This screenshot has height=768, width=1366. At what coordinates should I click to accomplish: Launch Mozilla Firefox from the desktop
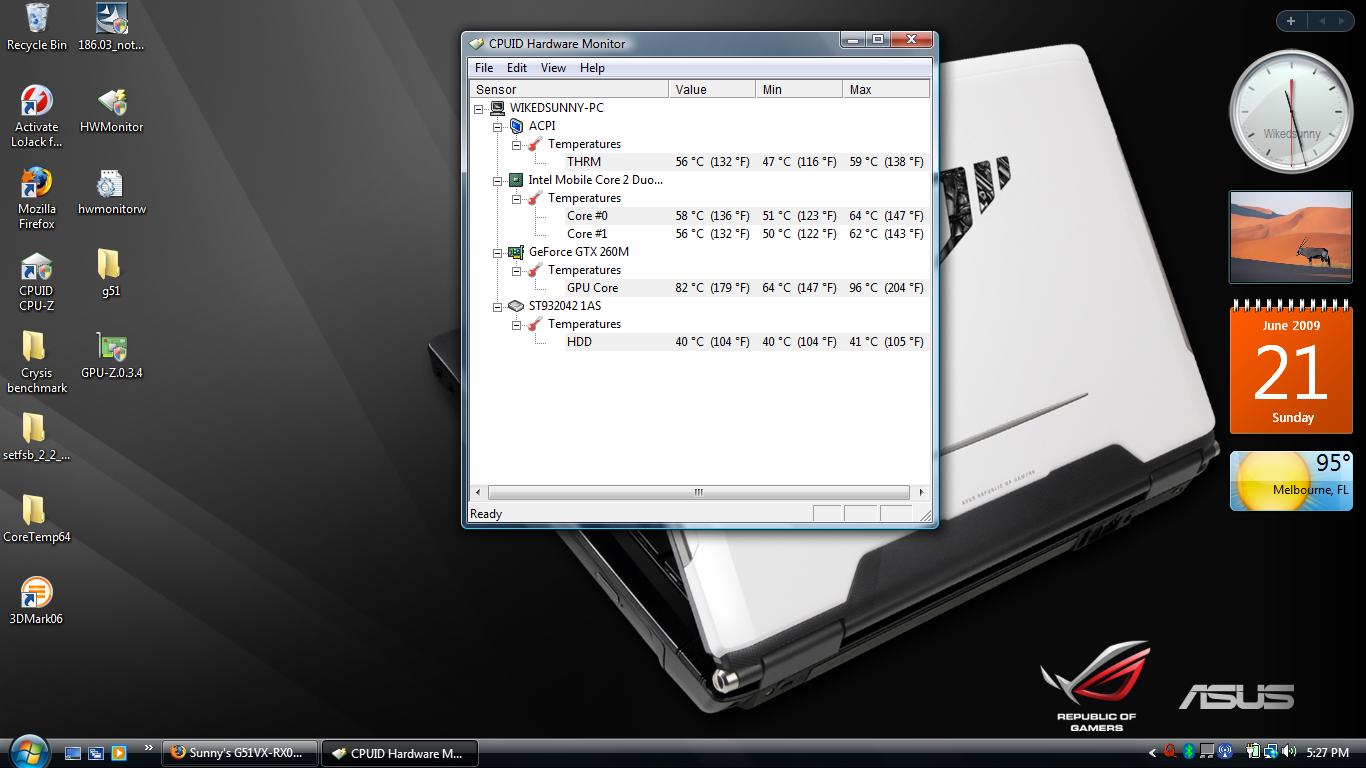click(x=37, y=199)
